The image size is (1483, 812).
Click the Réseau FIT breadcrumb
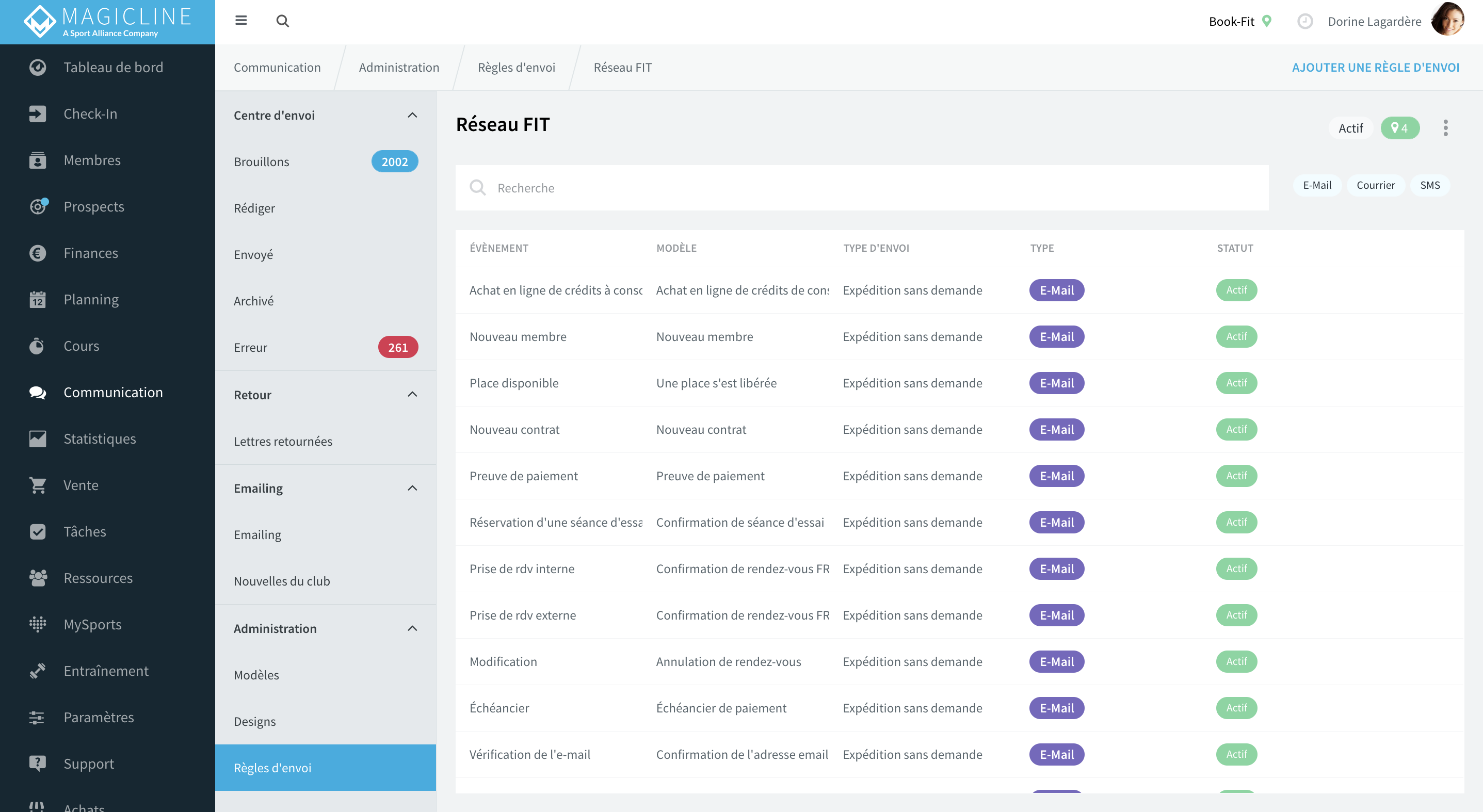click(x=623, y=68)
